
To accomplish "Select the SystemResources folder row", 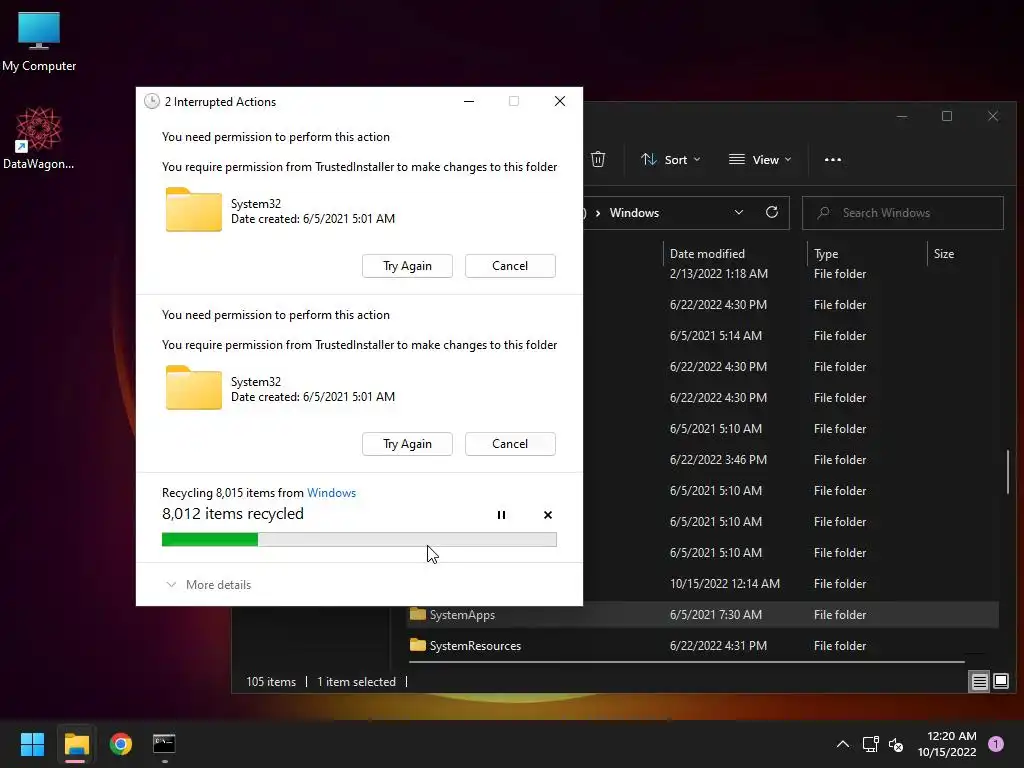I will (x=702, y=645).
